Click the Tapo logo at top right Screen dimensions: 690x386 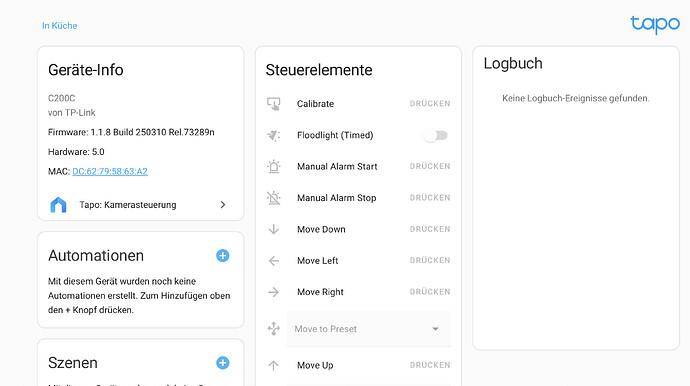coord(655,24)
